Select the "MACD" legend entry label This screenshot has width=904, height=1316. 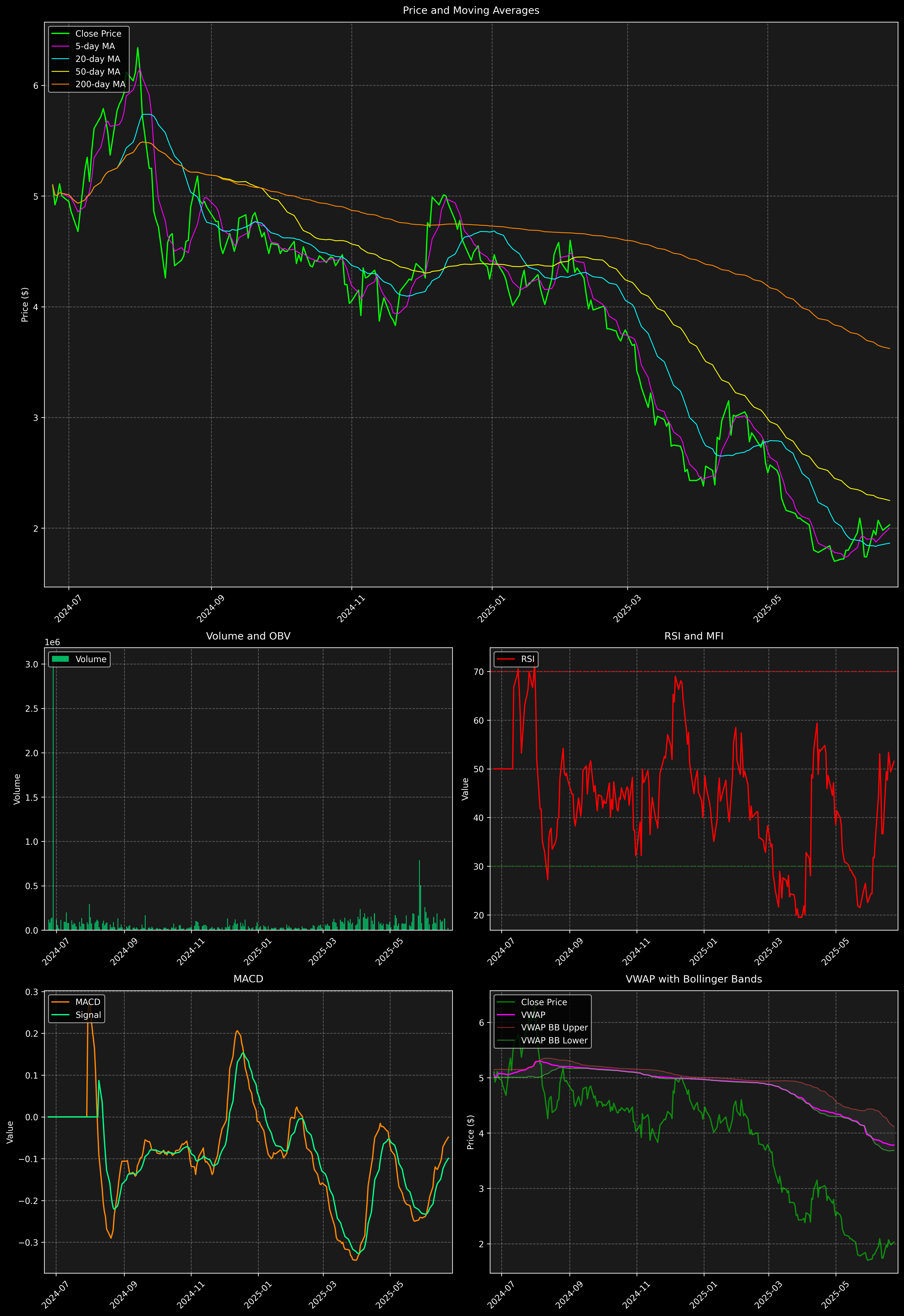pos(88,1002)
